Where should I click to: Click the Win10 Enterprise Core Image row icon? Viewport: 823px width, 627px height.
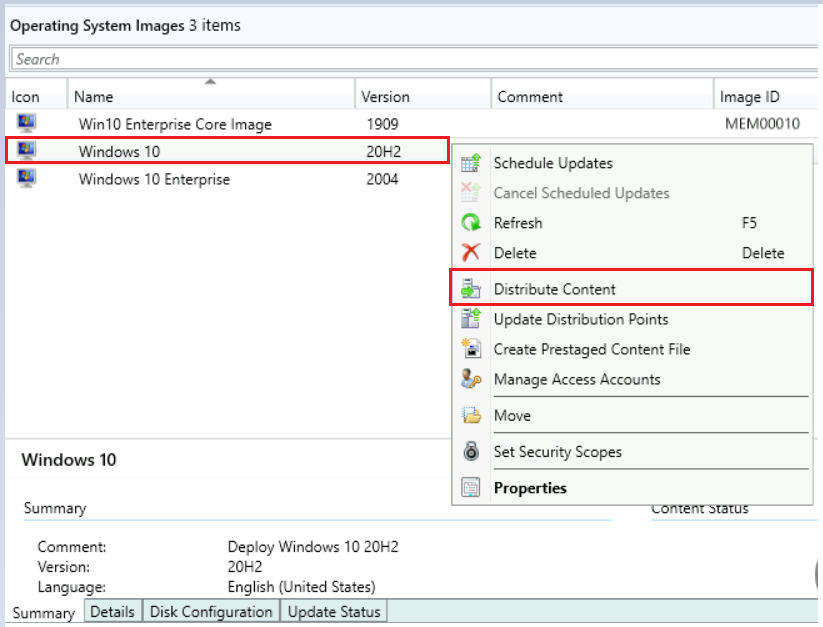(26, 123)
